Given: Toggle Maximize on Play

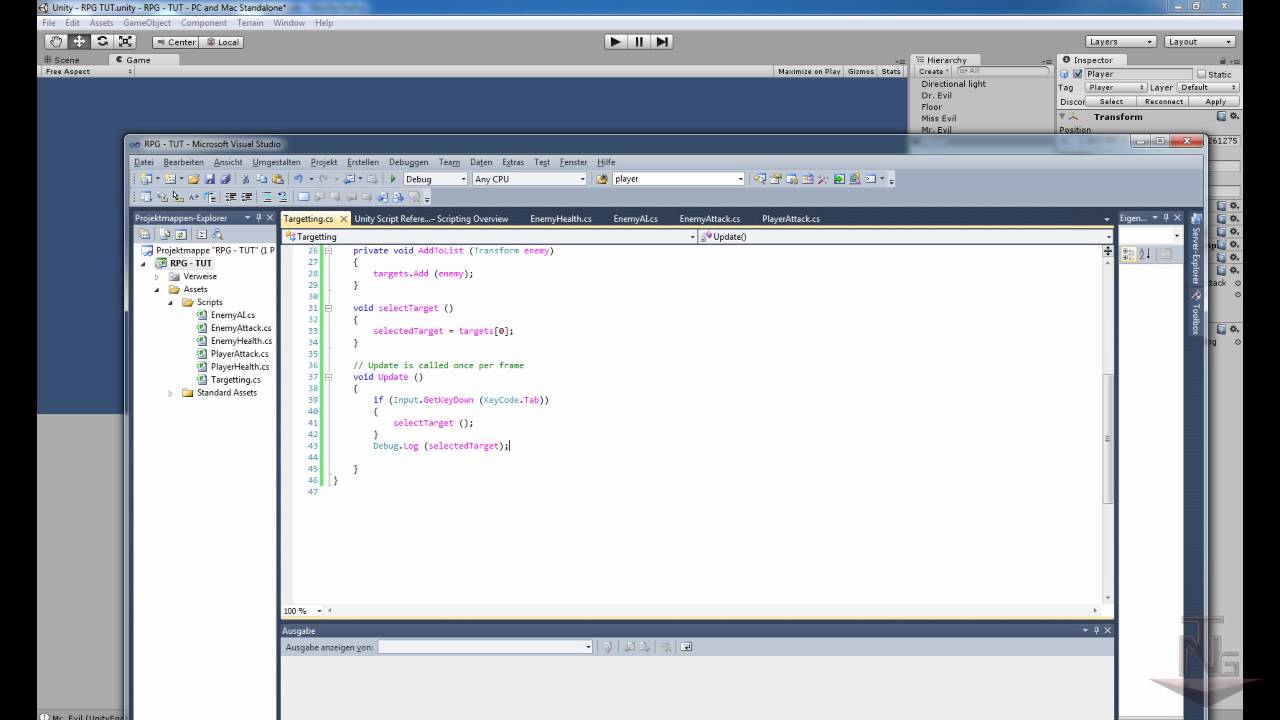Looking at the screenshot, I should click(809, 71).
